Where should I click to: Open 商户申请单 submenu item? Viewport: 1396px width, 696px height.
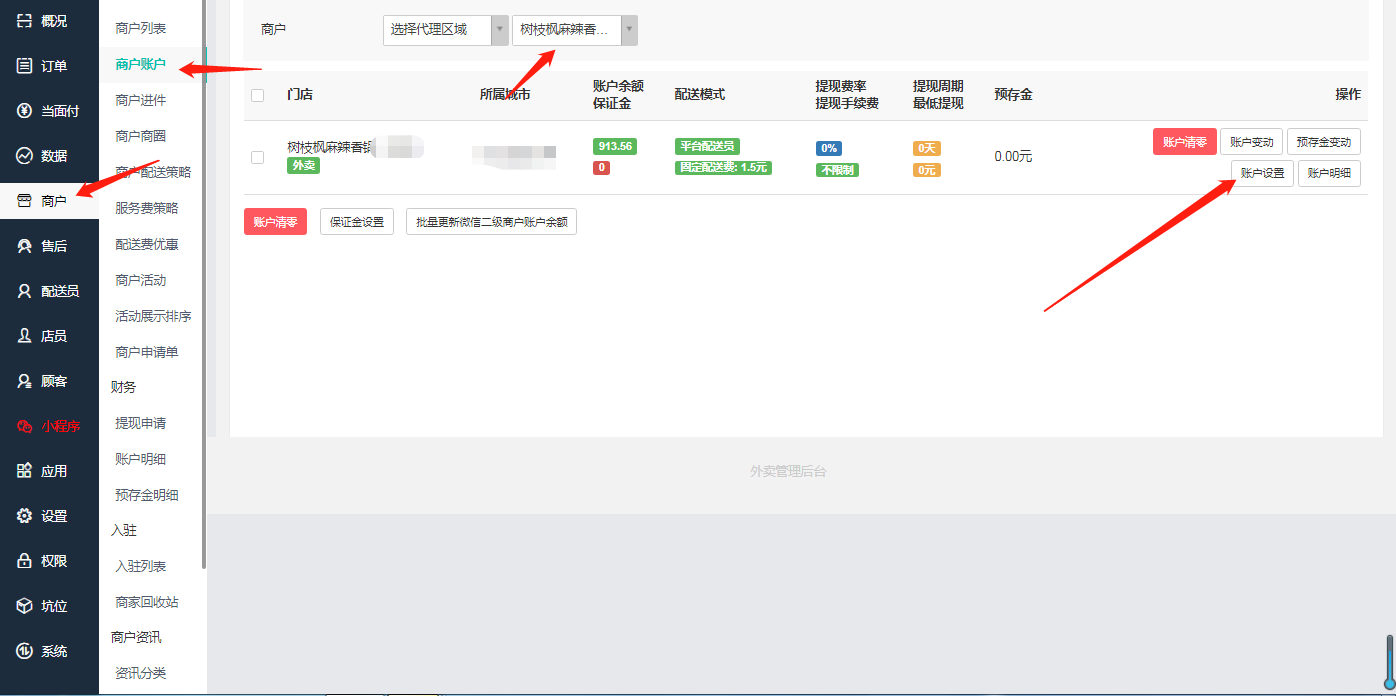coord(147,352)
